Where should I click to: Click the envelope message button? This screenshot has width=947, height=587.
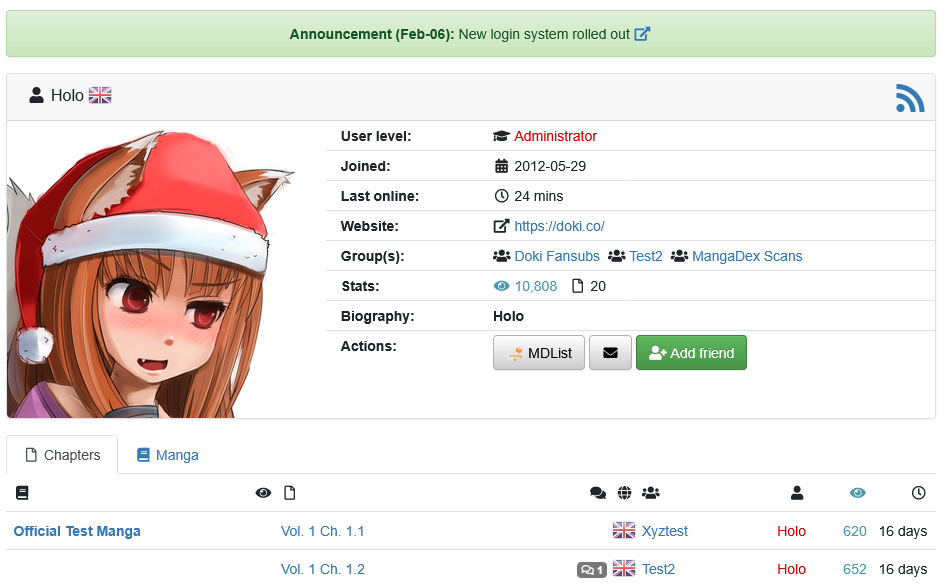tap(610, 353)
